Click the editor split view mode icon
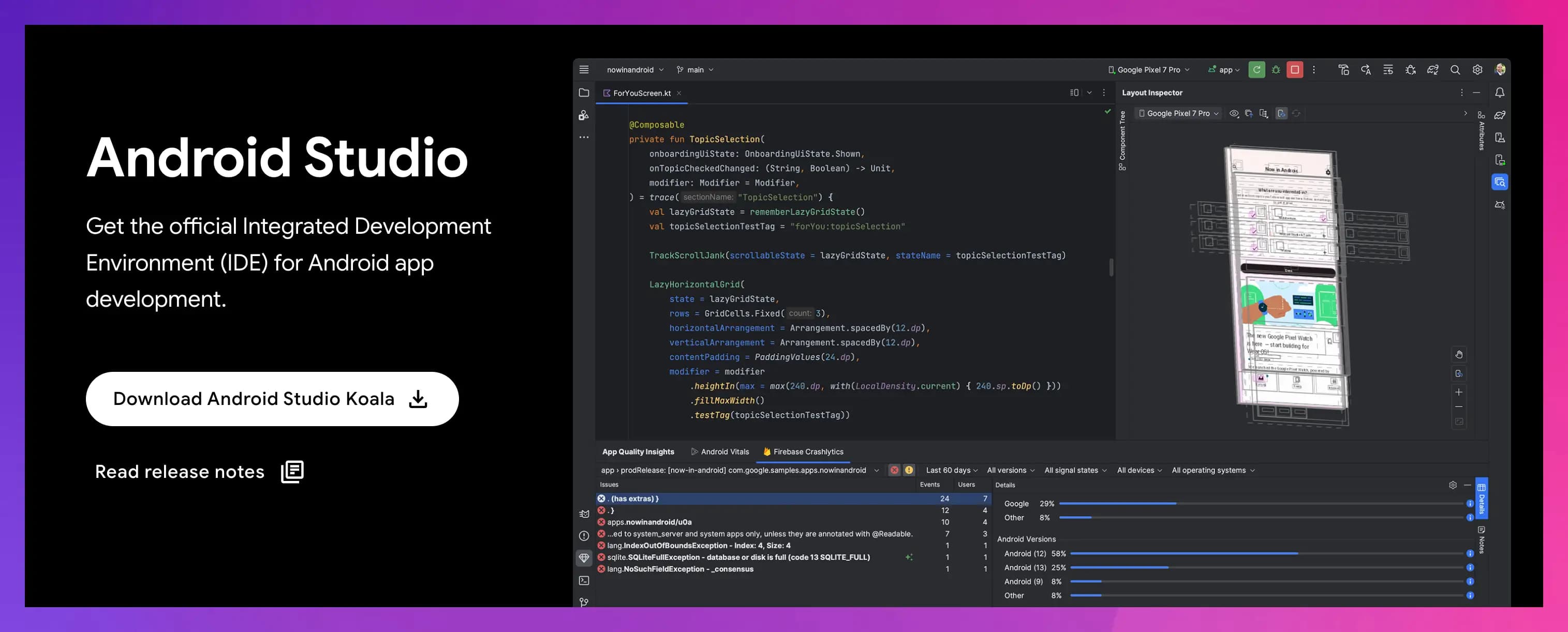This screenshot has width=1568, height=632. pyautogui.click(x=1074, y=93)
